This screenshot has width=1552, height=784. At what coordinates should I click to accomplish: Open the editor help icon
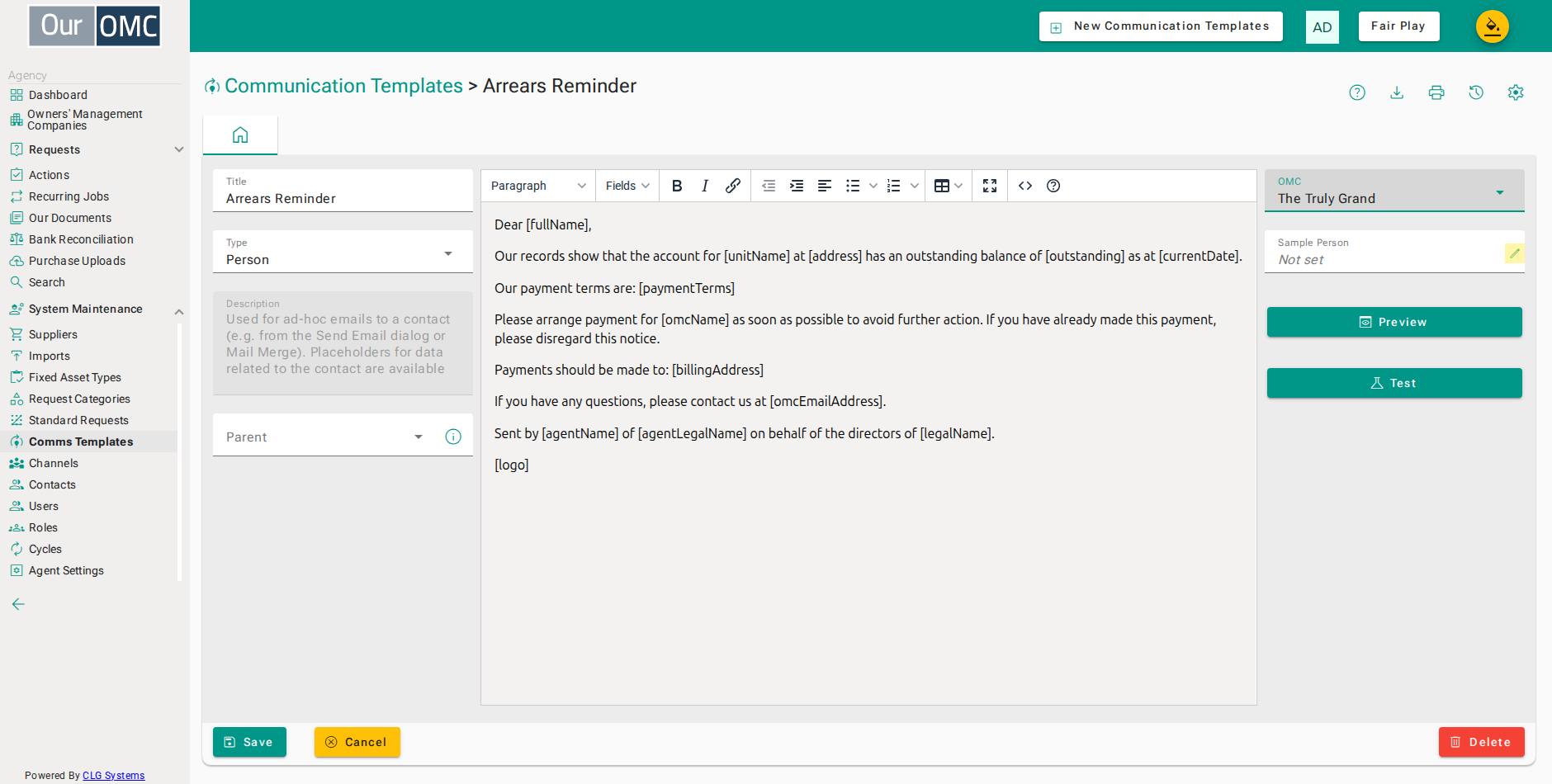click(1053, 186)
